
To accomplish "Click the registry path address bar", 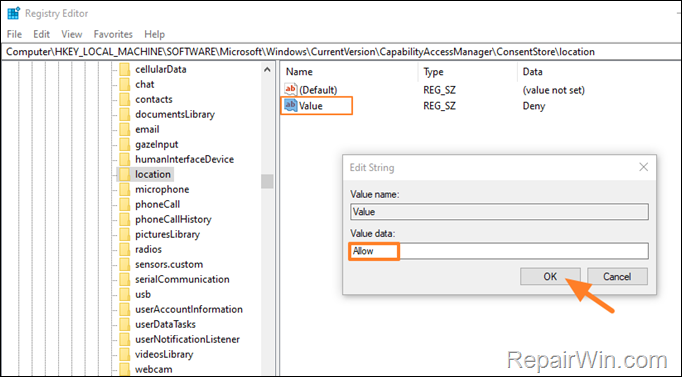I will tap(341, 52).
